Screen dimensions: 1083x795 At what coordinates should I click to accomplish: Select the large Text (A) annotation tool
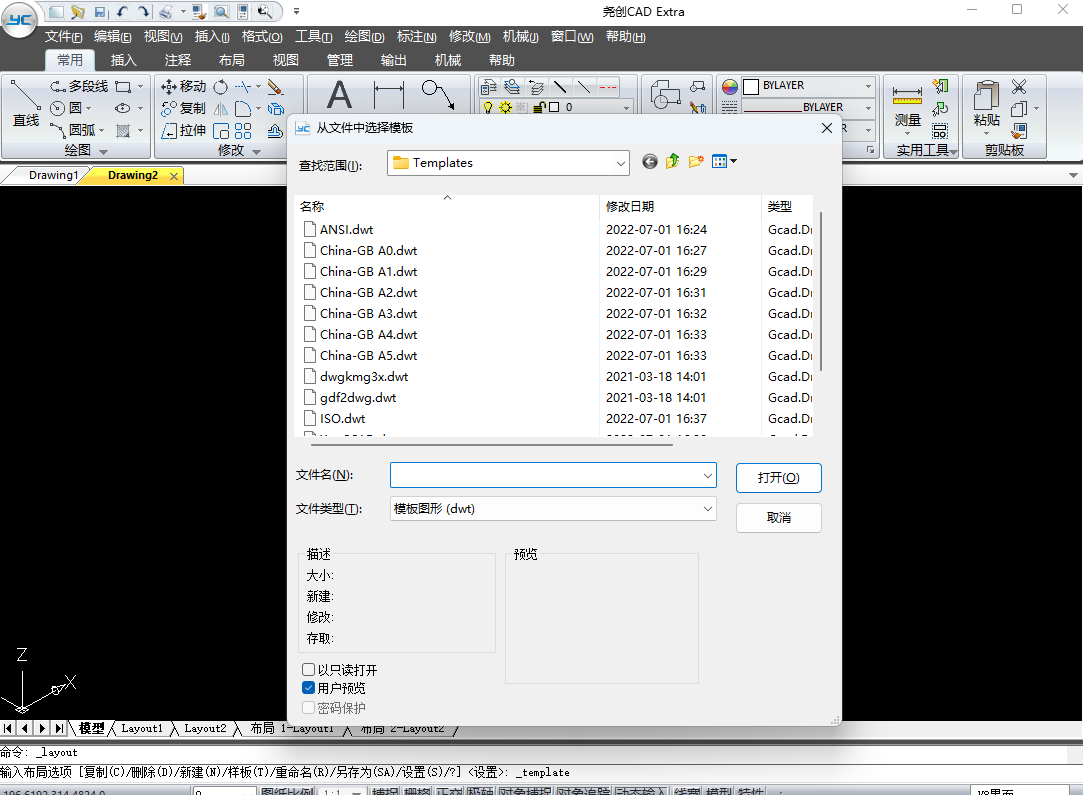338,95
